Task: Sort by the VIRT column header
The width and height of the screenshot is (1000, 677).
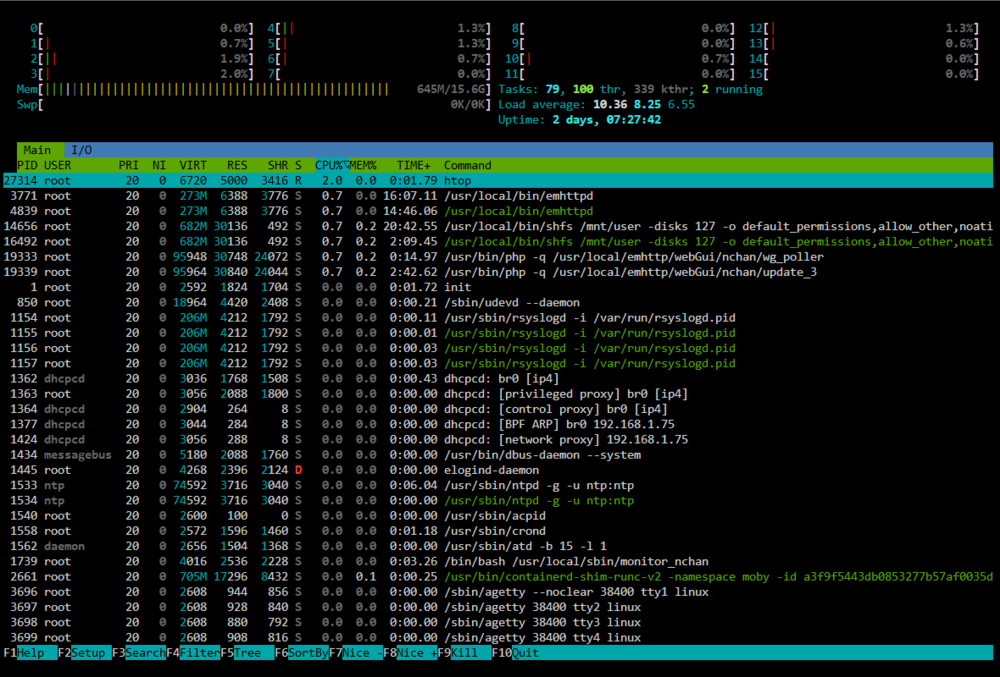Action: pyautogui.click(x=193, y=165)
